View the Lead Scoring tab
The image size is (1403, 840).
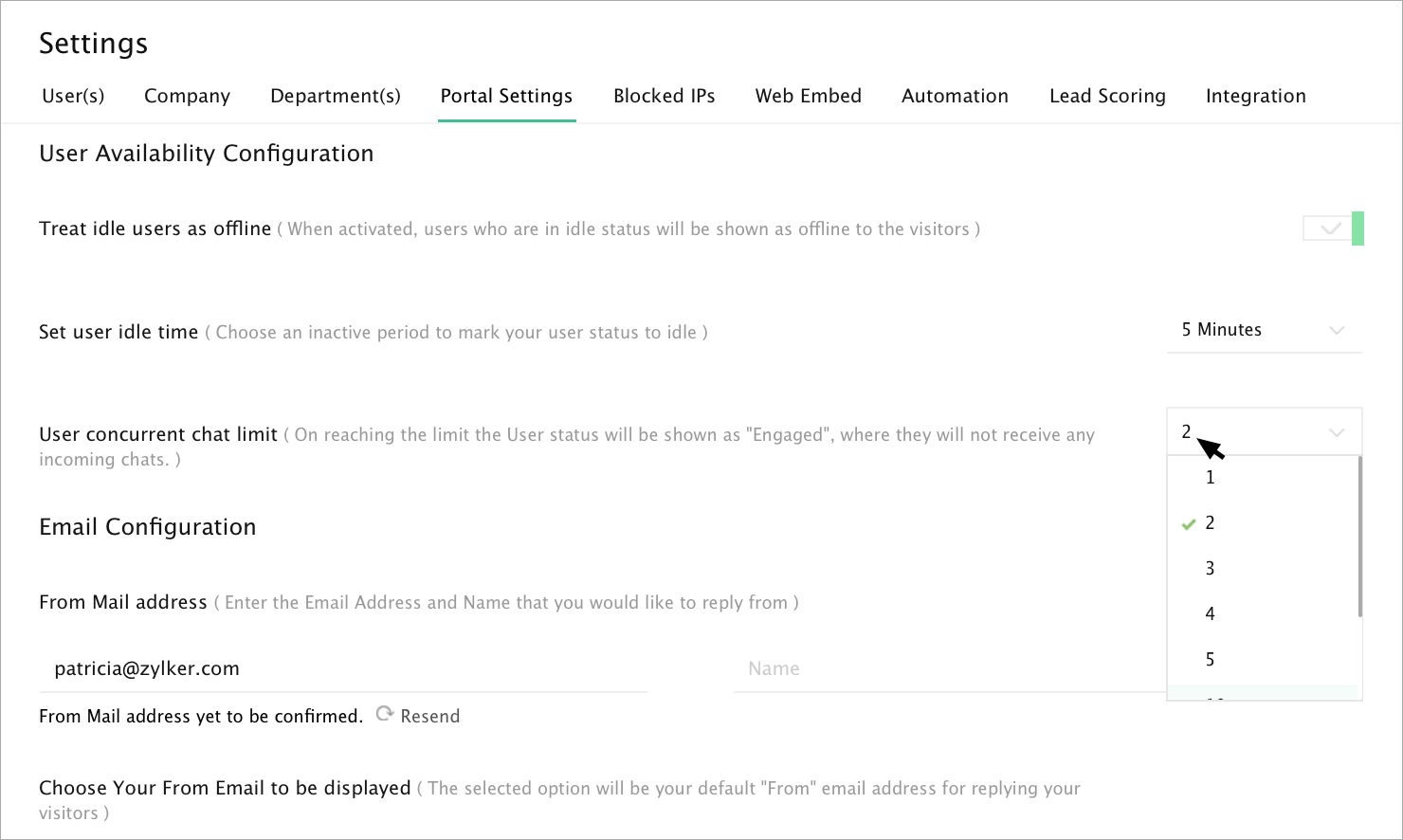pos(1107,96)
